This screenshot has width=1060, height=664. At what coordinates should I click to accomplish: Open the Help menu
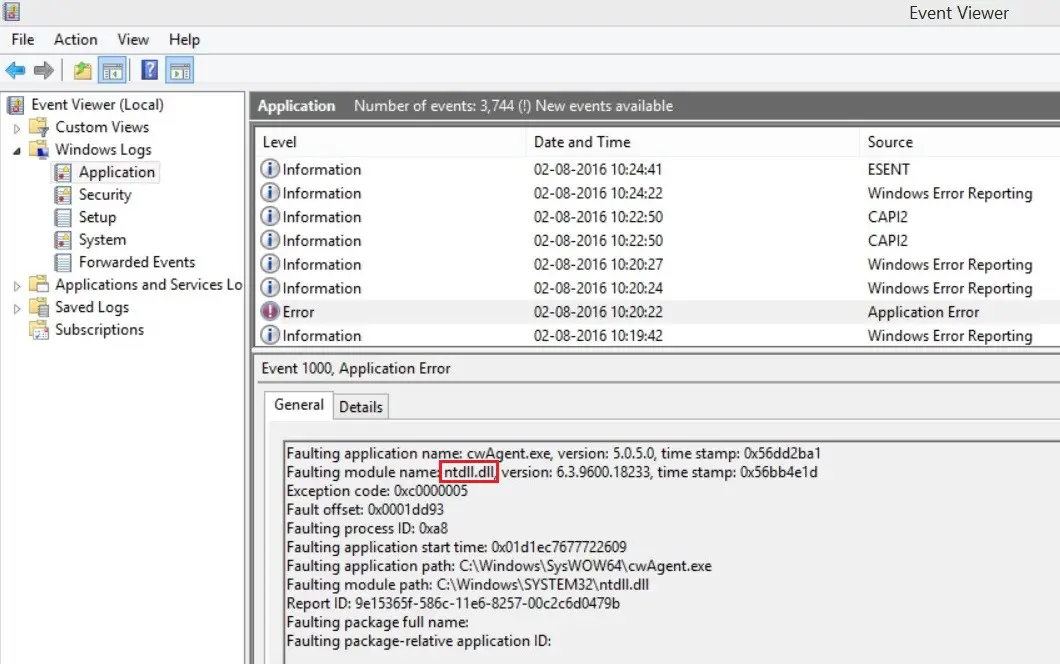pos(185,39)
